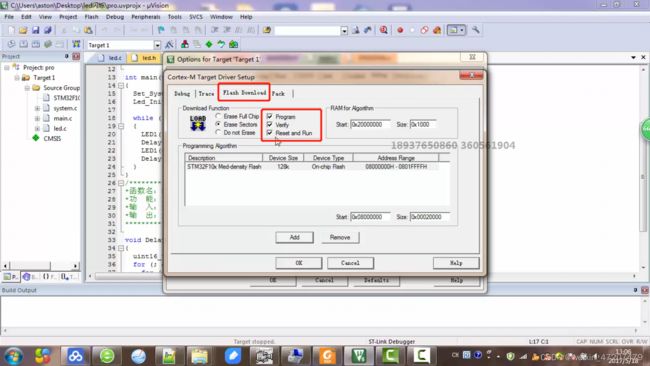Select the CMSIS item in project tree
This screenshot has width=650, height=366.
coord(52,138)
